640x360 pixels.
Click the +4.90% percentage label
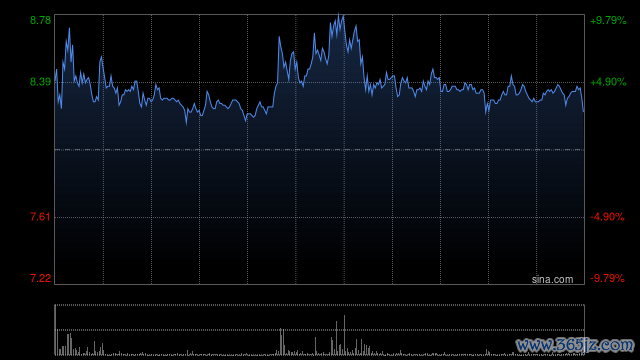click(608, 82)
